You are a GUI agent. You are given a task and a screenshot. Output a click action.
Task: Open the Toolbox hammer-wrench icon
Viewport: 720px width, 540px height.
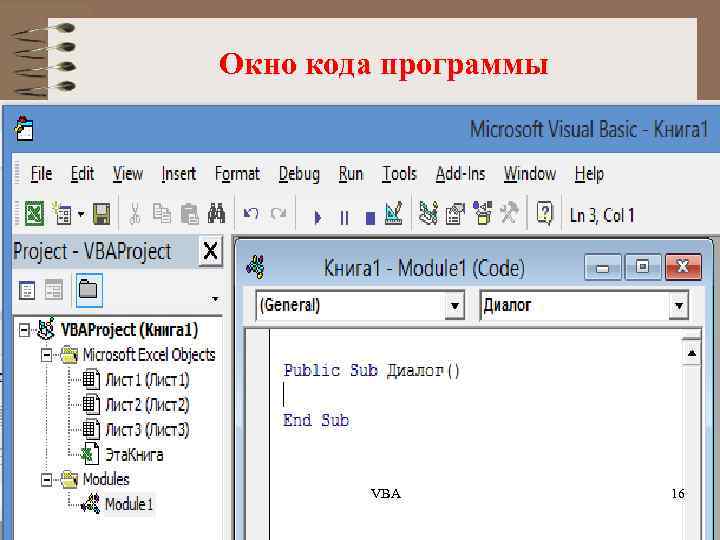pyautogui.click(x=509, y=213)
